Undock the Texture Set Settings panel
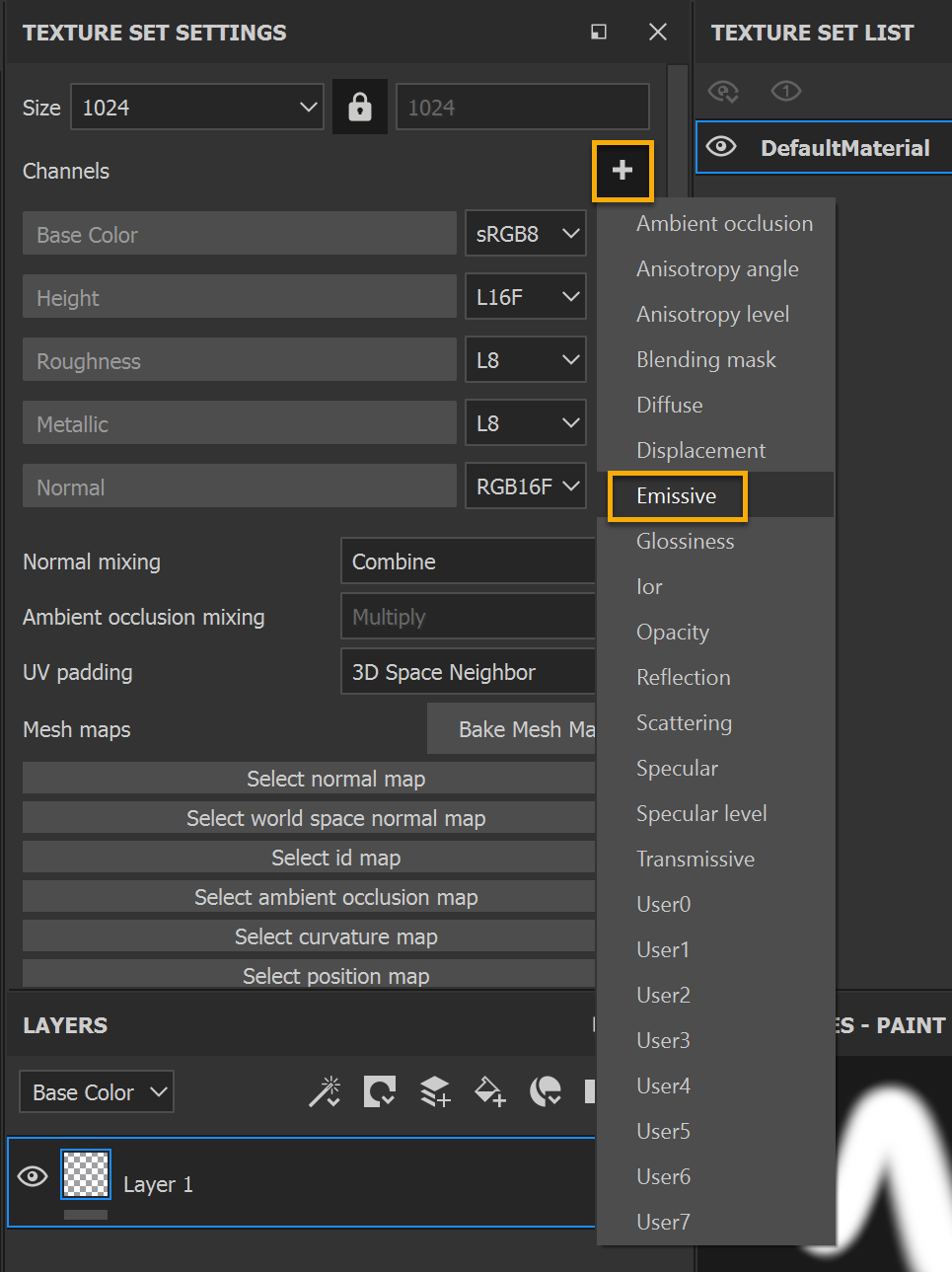Image resolution: width=952 pixels, height=1272 pixels. tap(599, 33)
